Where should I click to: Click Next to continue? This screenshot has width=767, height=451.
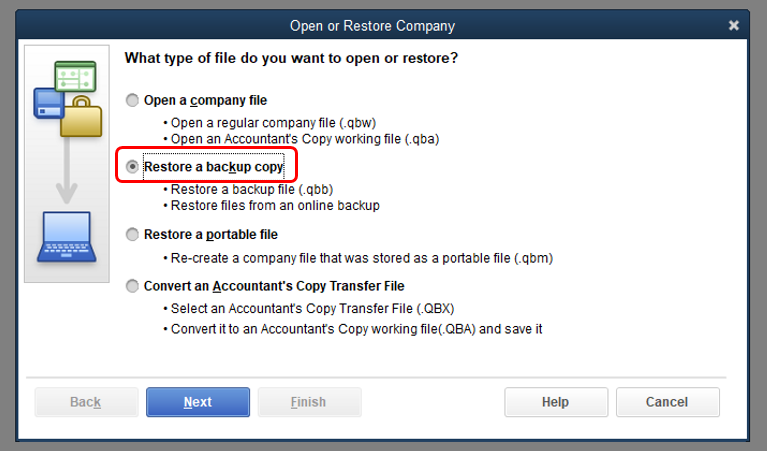pos(197,402)
